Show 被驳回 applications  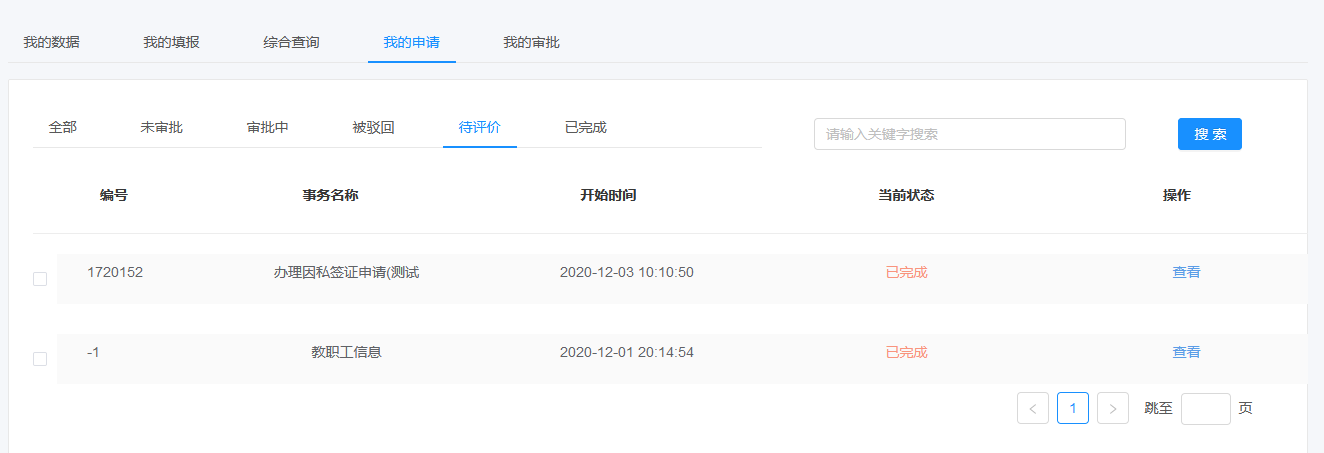pos(374,127)
